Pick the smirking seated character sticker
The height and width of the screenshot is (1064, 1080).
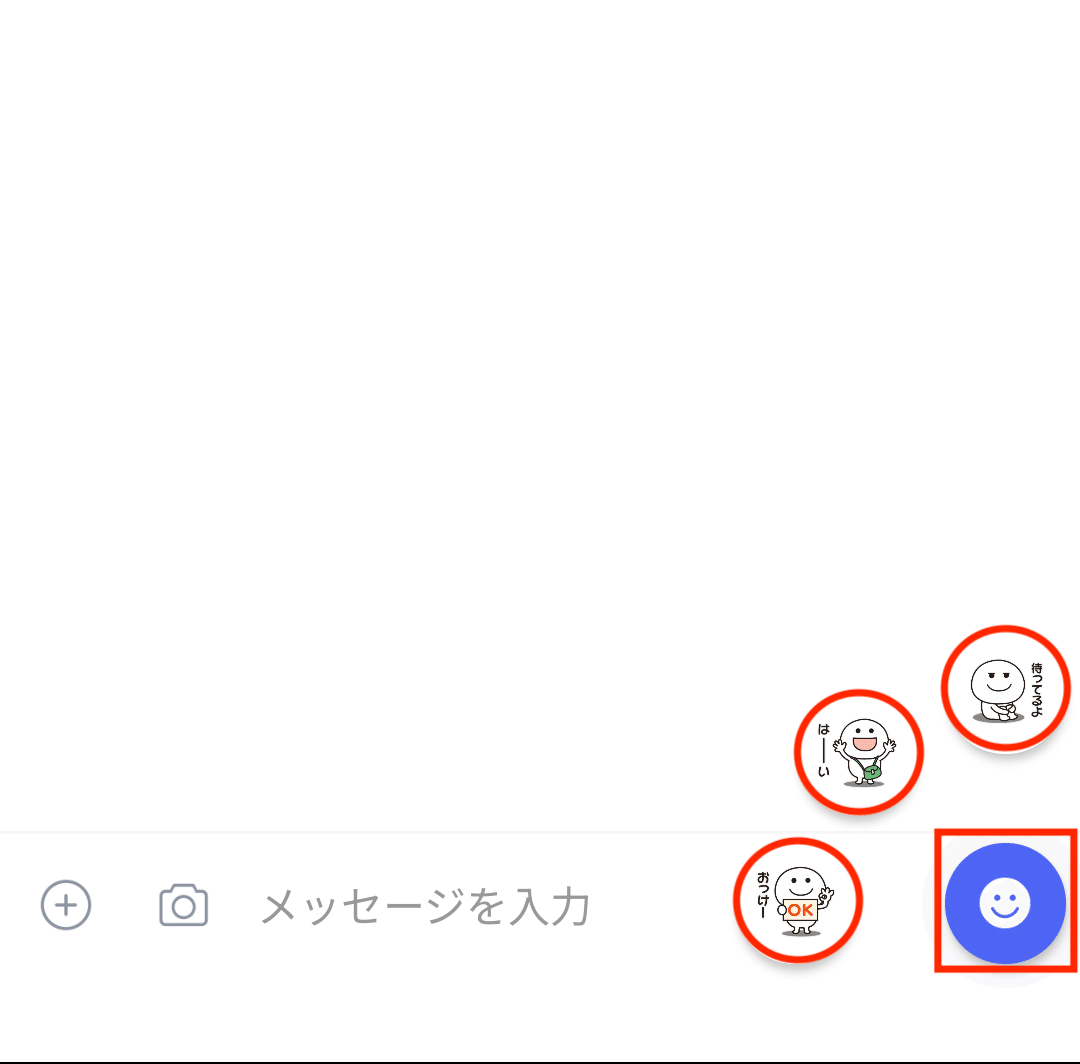point(1006,688)
